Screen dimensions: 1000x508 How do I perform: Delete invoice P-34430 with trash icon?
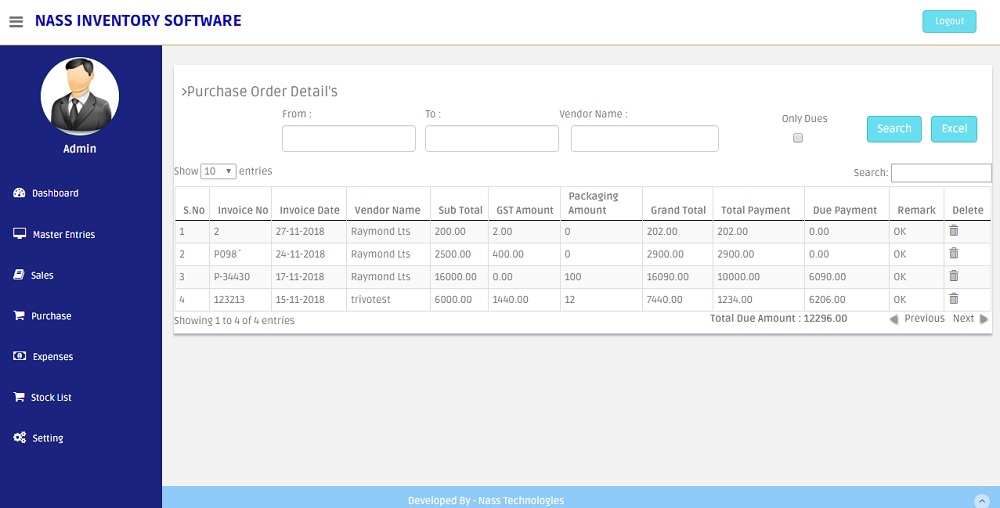click(953, 276)
